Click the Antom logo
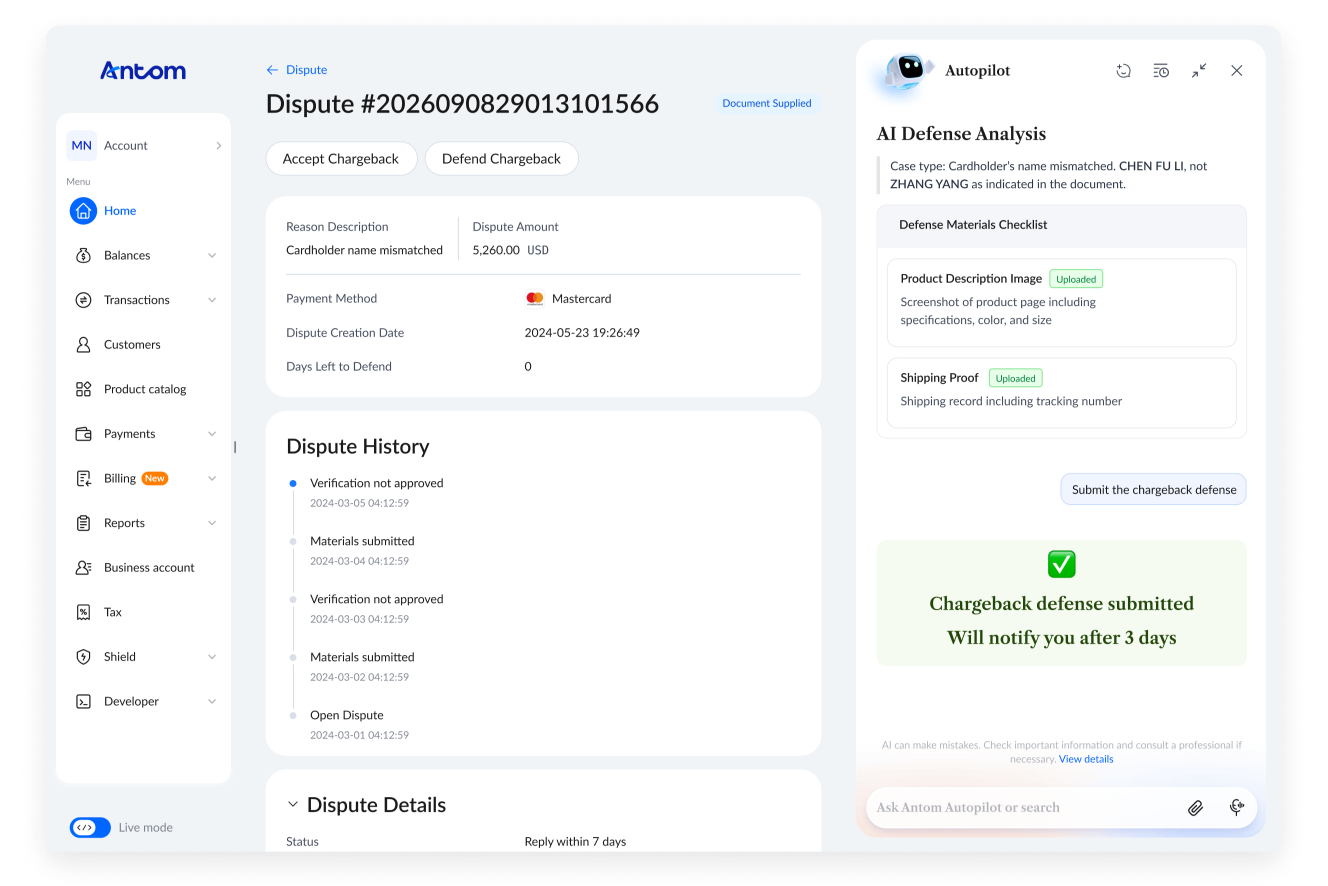Image resolution: width=1328 pixels, height=886 pixels. point(143,70)
